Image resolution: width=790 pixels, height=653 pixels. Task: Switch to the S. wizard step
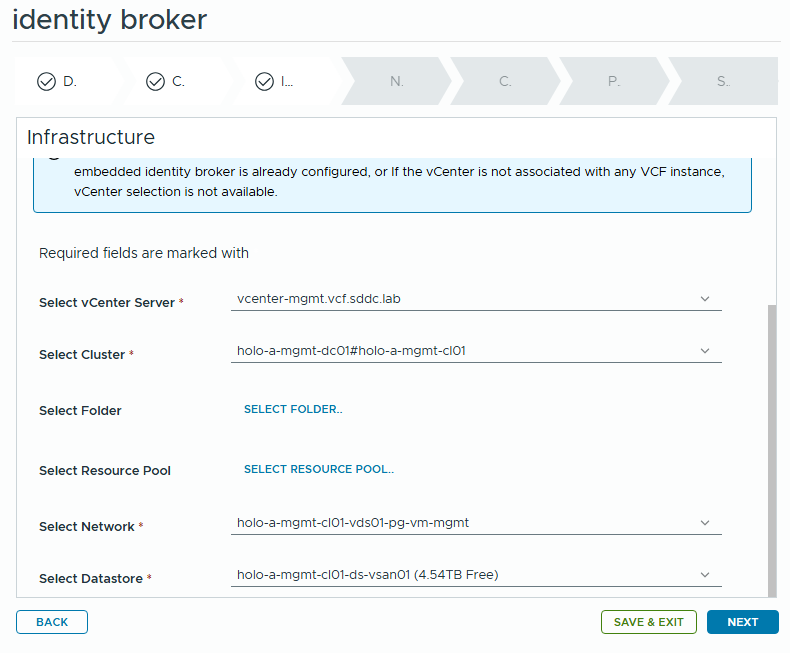coord(723,82)
